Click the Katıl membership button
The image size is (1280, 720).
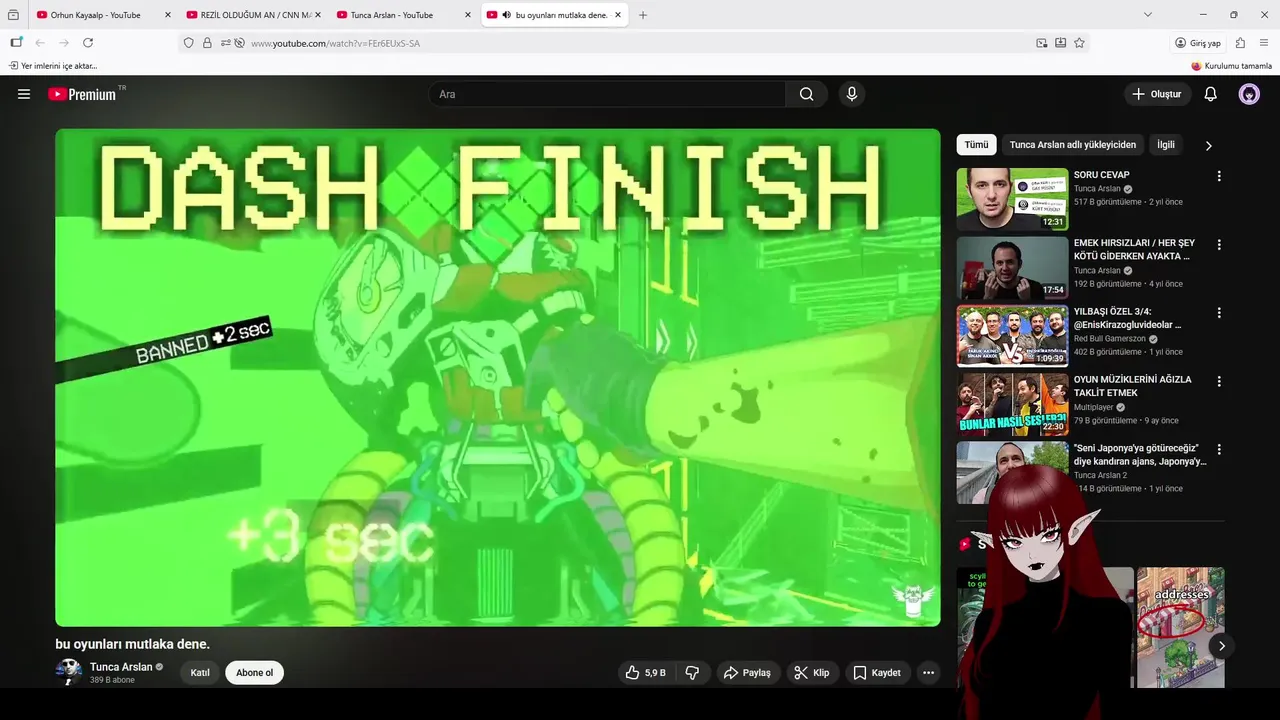tap(200, 673)
